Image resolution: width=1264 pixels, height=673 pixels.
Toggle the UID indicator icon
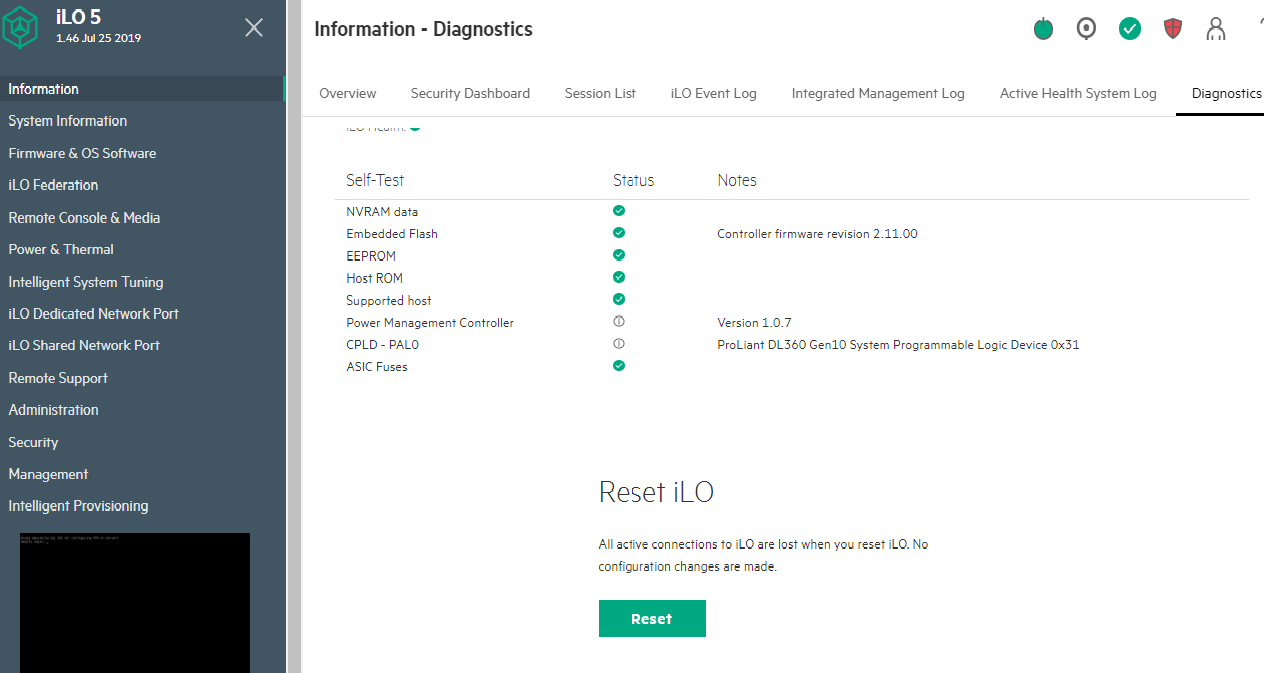[1086, 29]
